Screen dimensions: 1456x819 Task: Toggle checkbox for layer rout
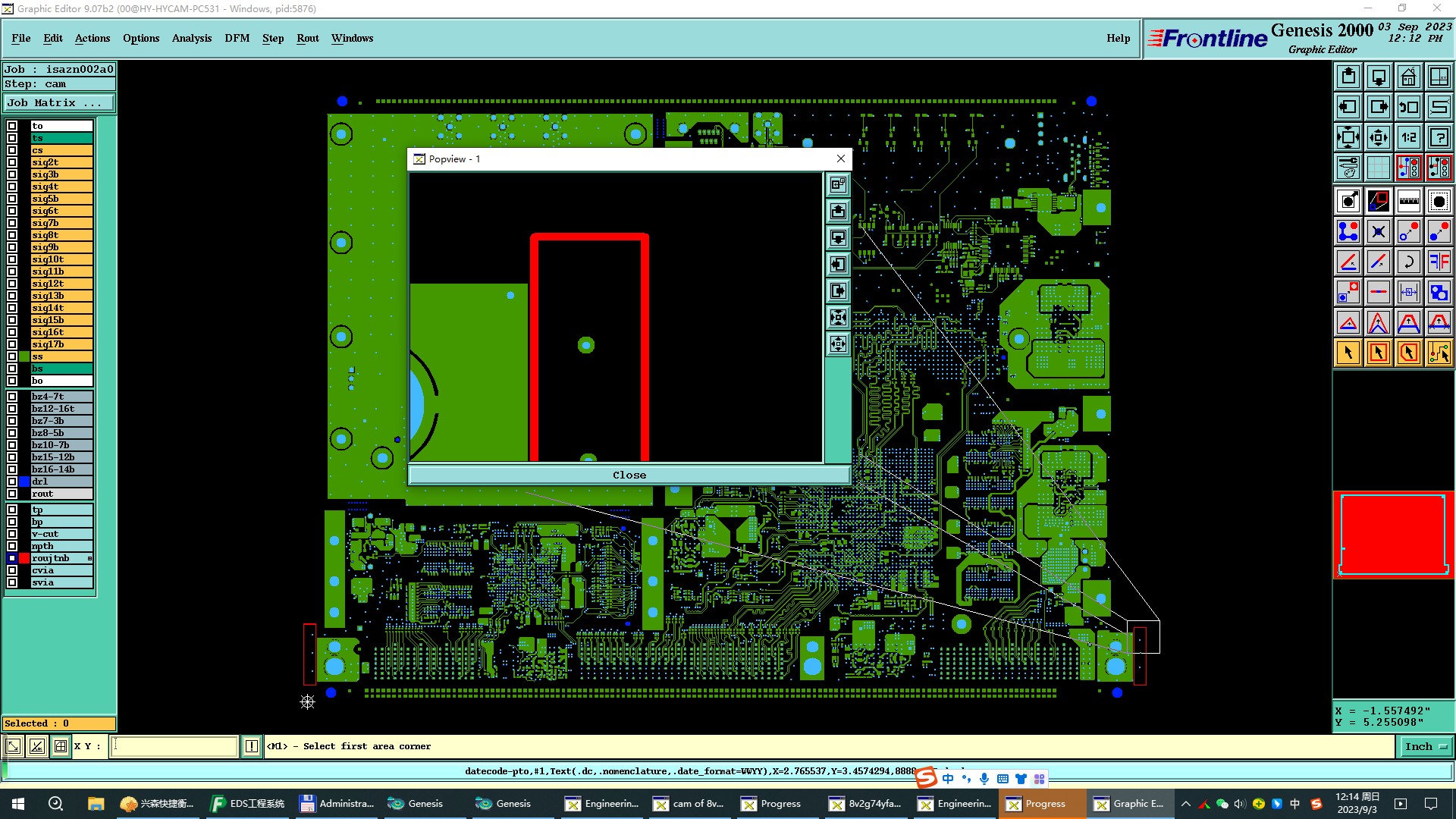12,494
